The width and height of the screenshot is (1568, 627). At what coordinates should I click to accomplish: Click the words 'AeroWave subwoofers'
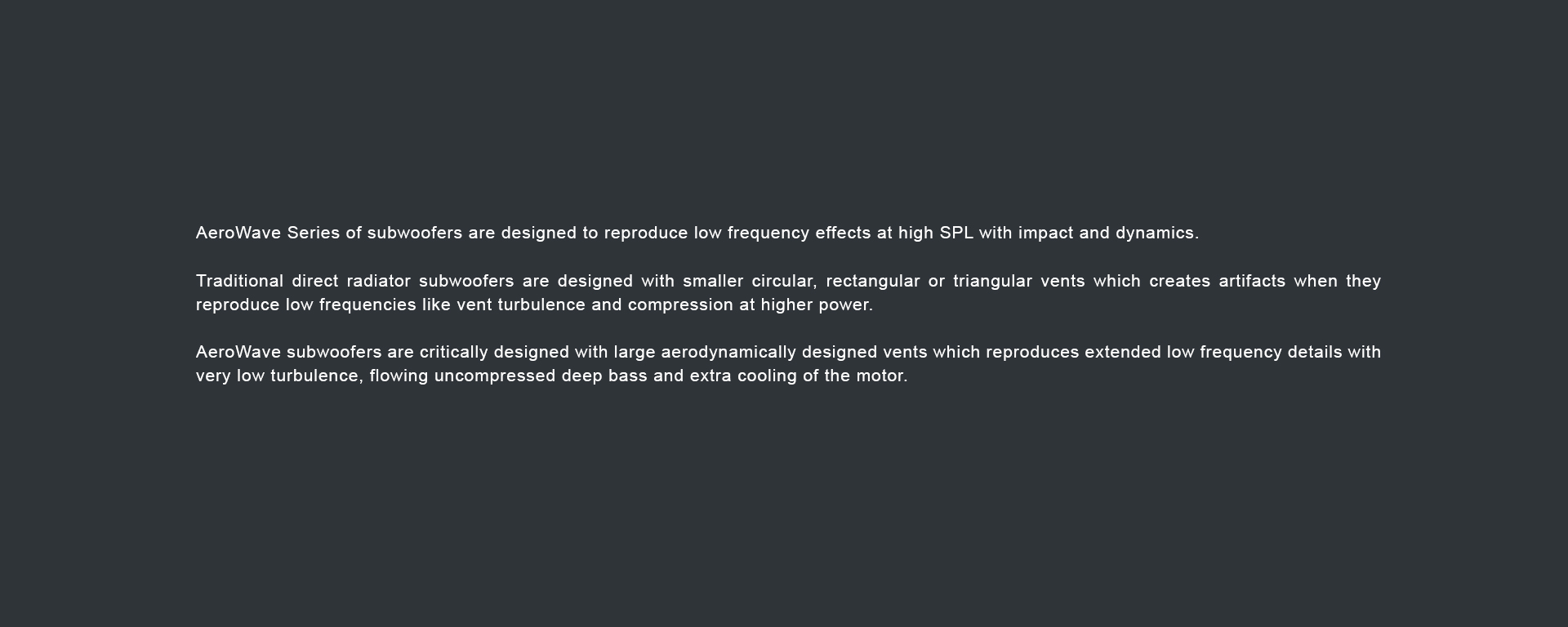(x=289, y=352)
